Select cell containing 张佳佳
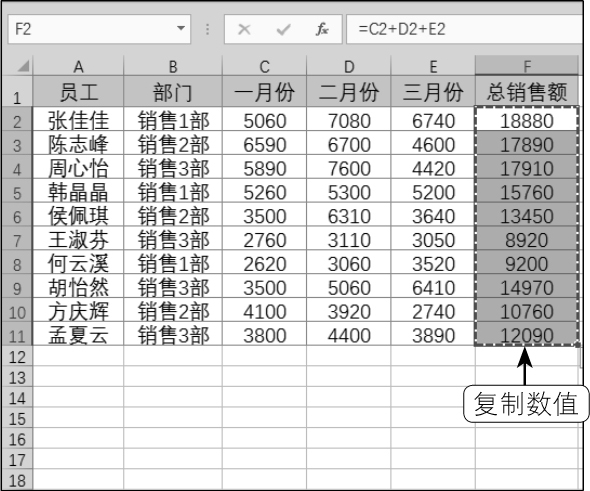 (x=78, y=120)
